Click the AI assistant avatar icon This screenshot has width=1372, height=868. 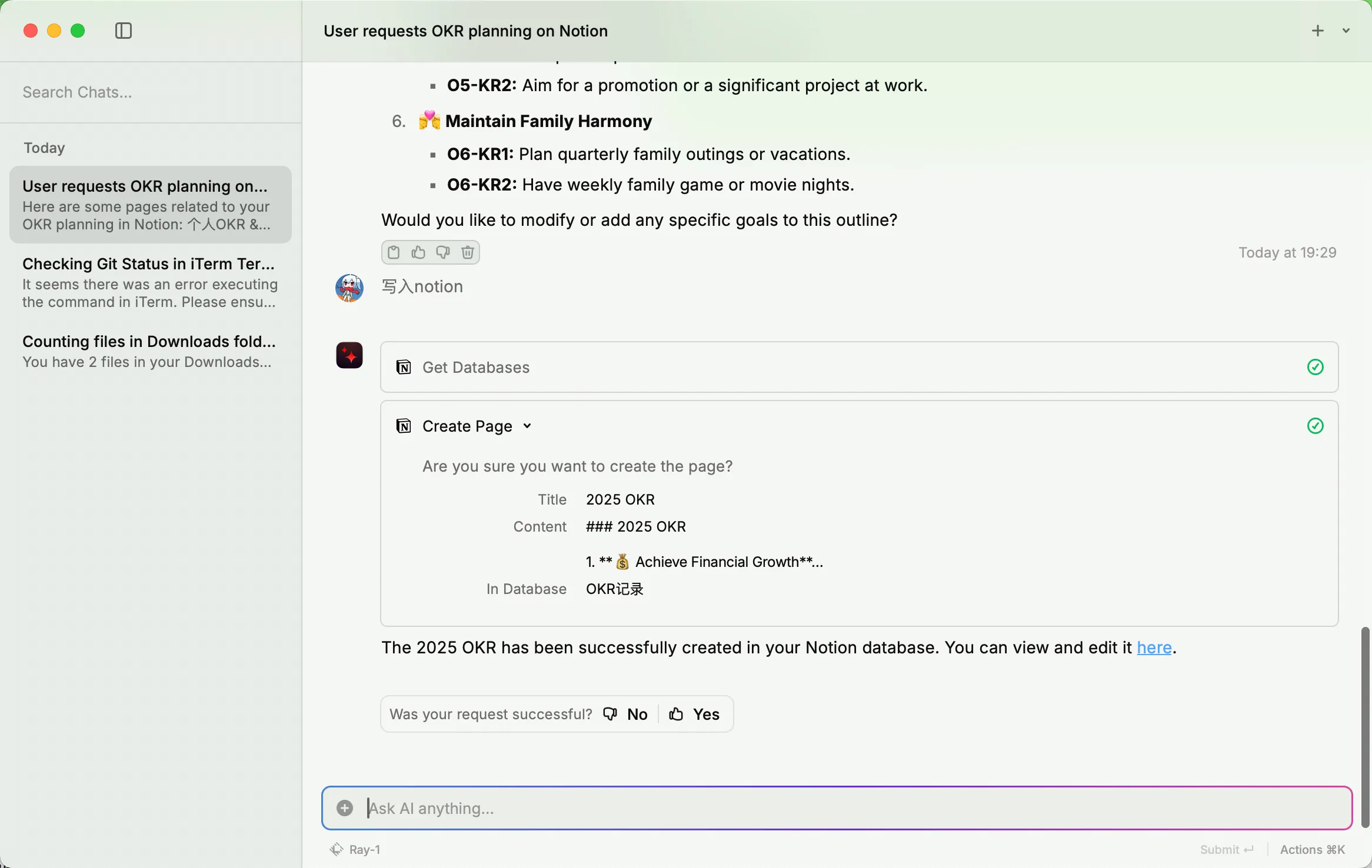pyautogui.click(x=349, y=355)
